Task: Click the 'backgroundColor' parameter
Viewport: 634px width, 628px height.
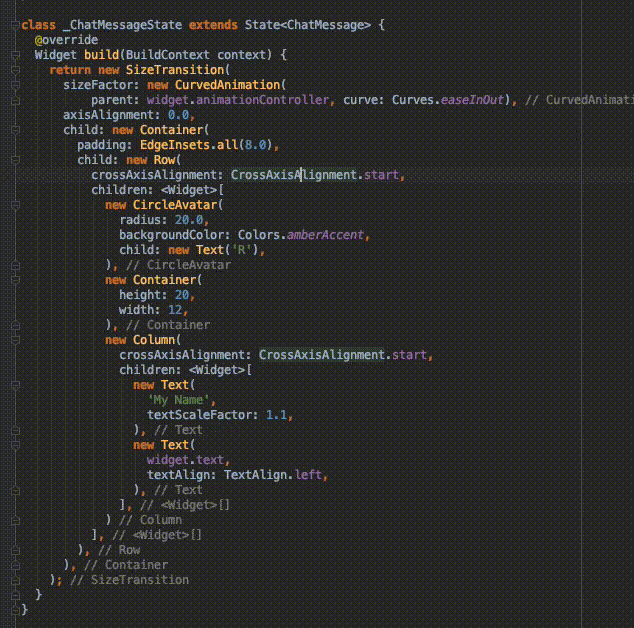Action: pyautogui.click(x=171, y=235)
